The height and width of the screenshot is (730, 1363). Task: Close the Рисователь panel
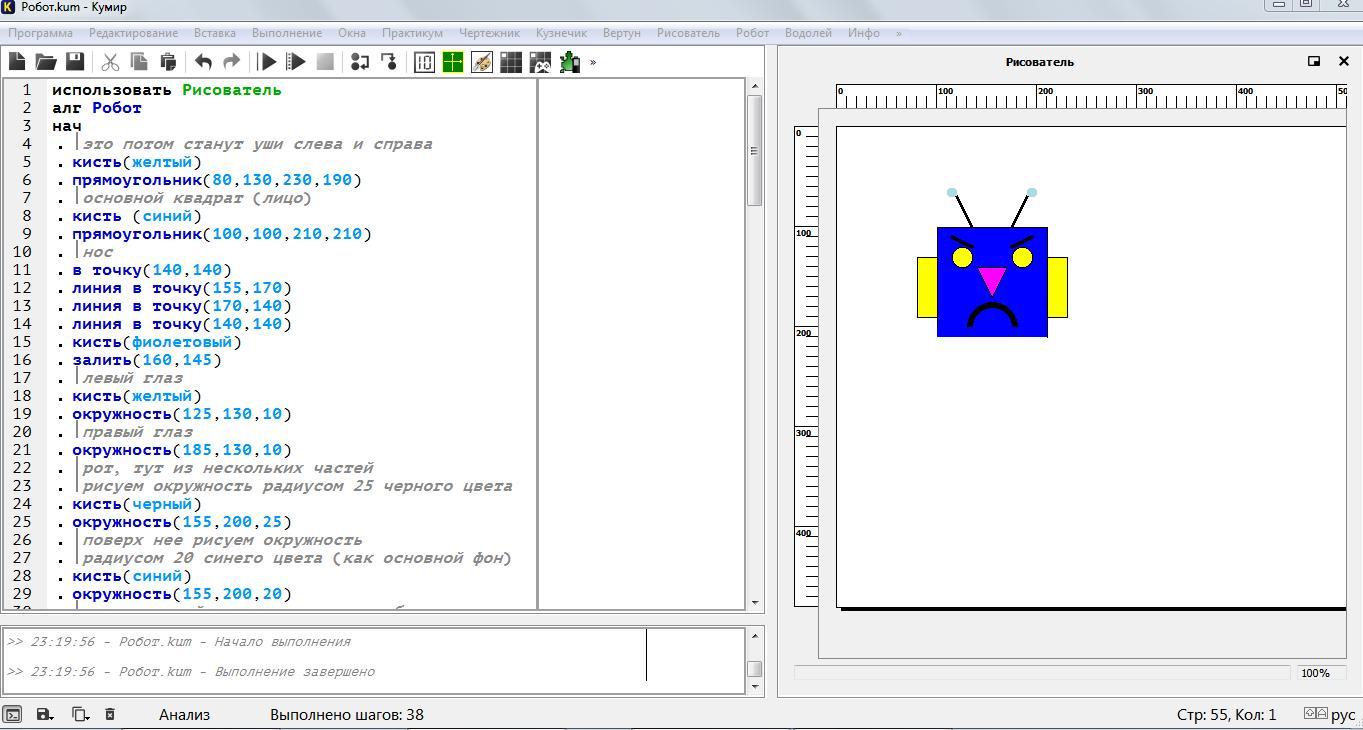click(1343, 61)
